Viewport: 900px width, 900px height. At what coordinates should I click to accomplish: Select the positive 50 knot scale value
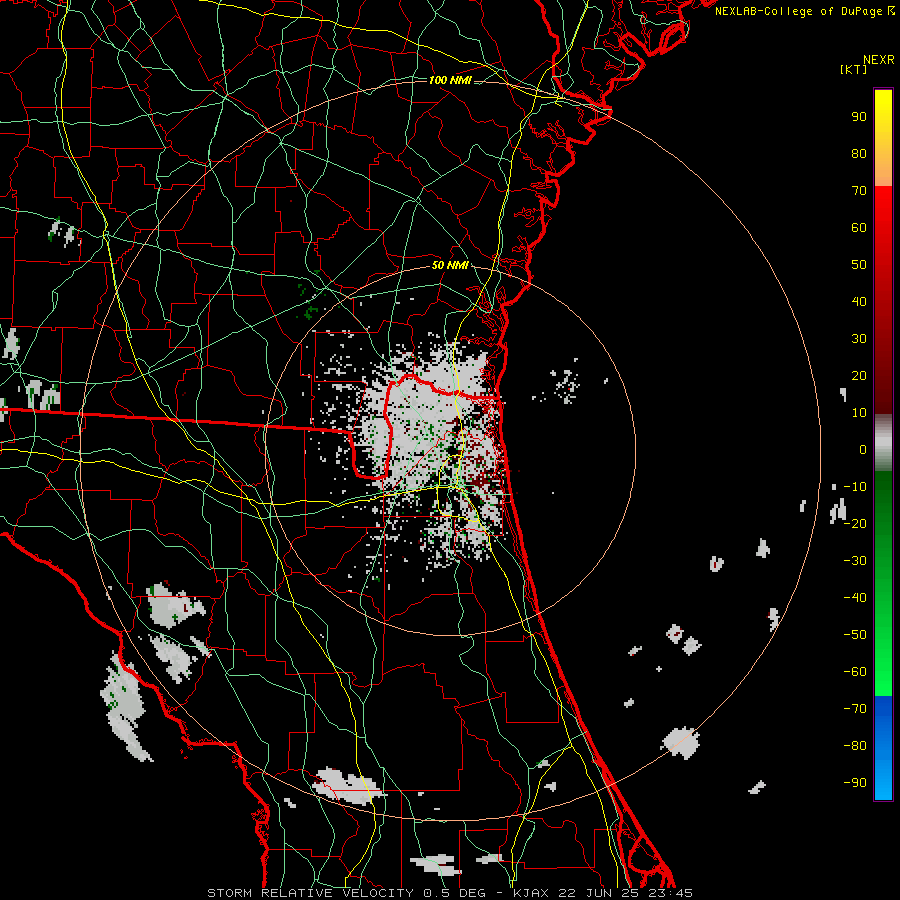click(859, 265)
